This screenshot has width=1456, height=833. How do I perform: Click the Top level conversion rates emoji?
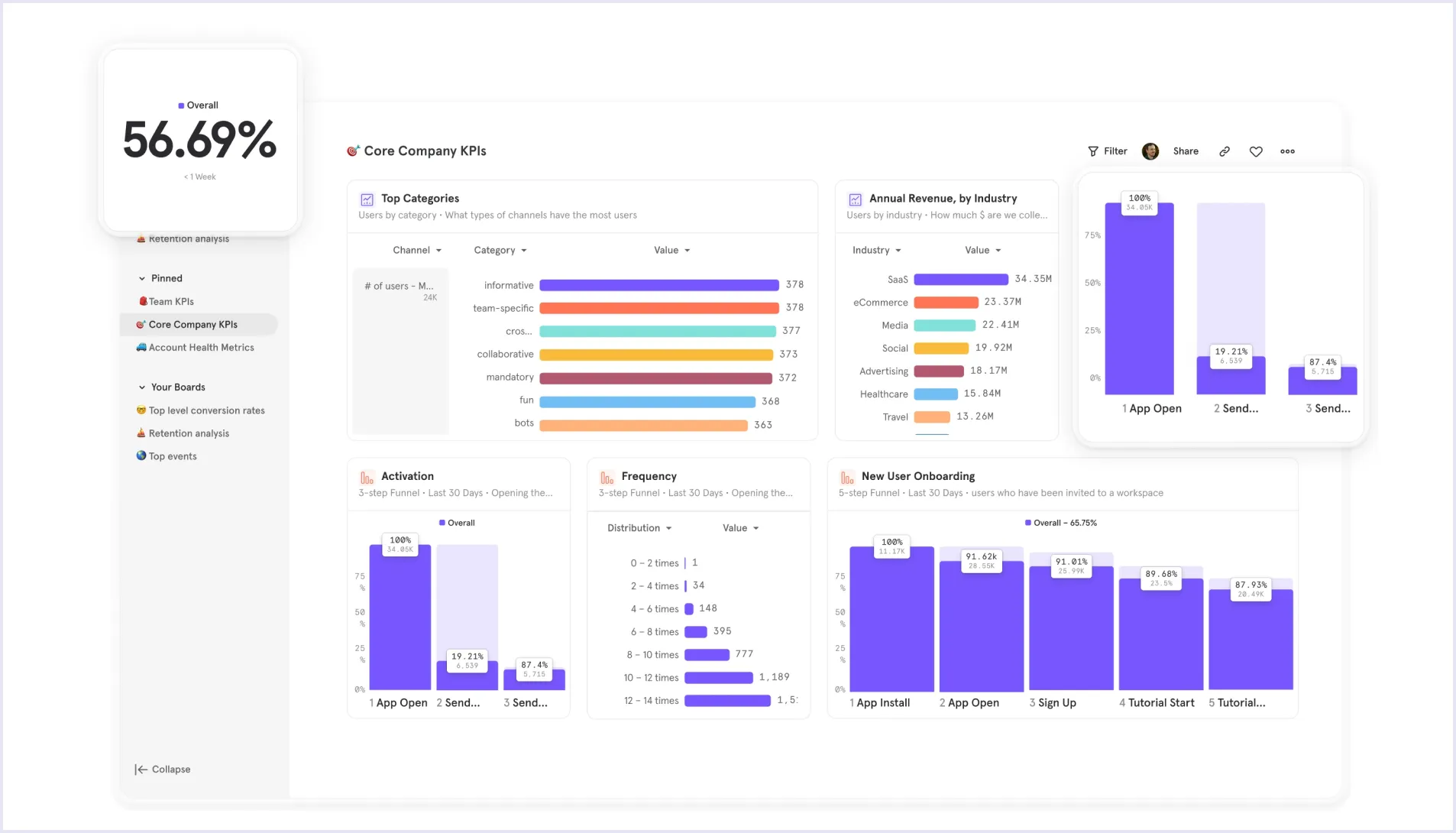coord(141,410)
